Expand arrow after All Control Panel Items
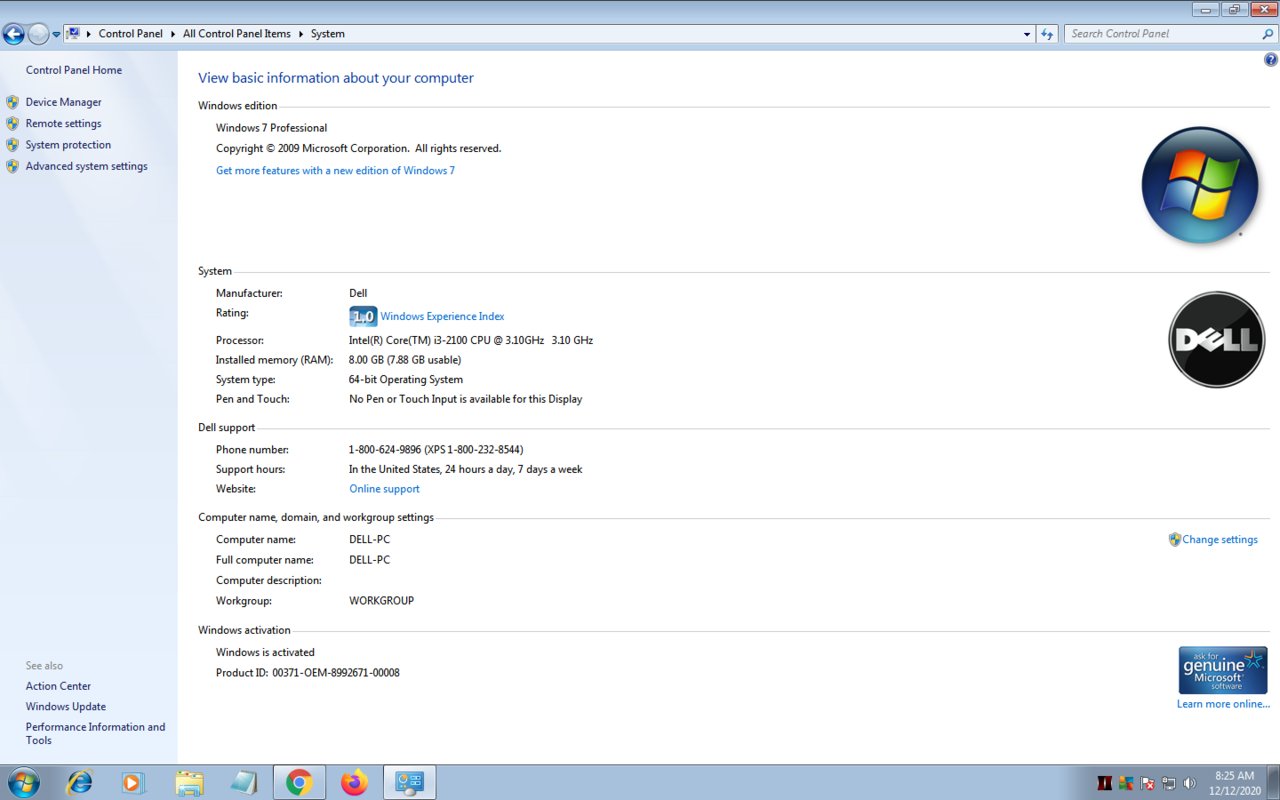This screenshot has height=800, width=1280. (301, 34)
